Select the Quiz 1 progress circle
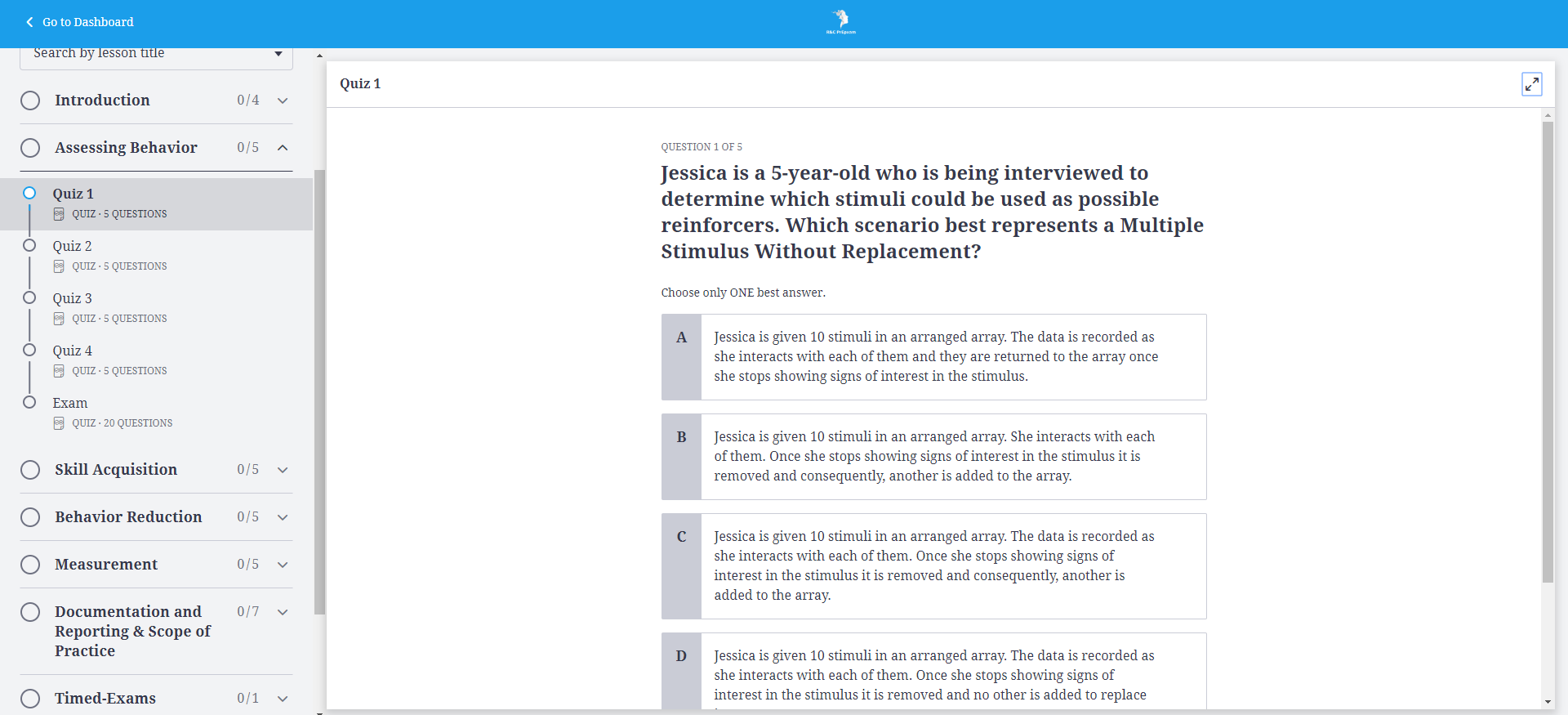1568x715 pixels. pyautogui.click(x=29, y=193)
